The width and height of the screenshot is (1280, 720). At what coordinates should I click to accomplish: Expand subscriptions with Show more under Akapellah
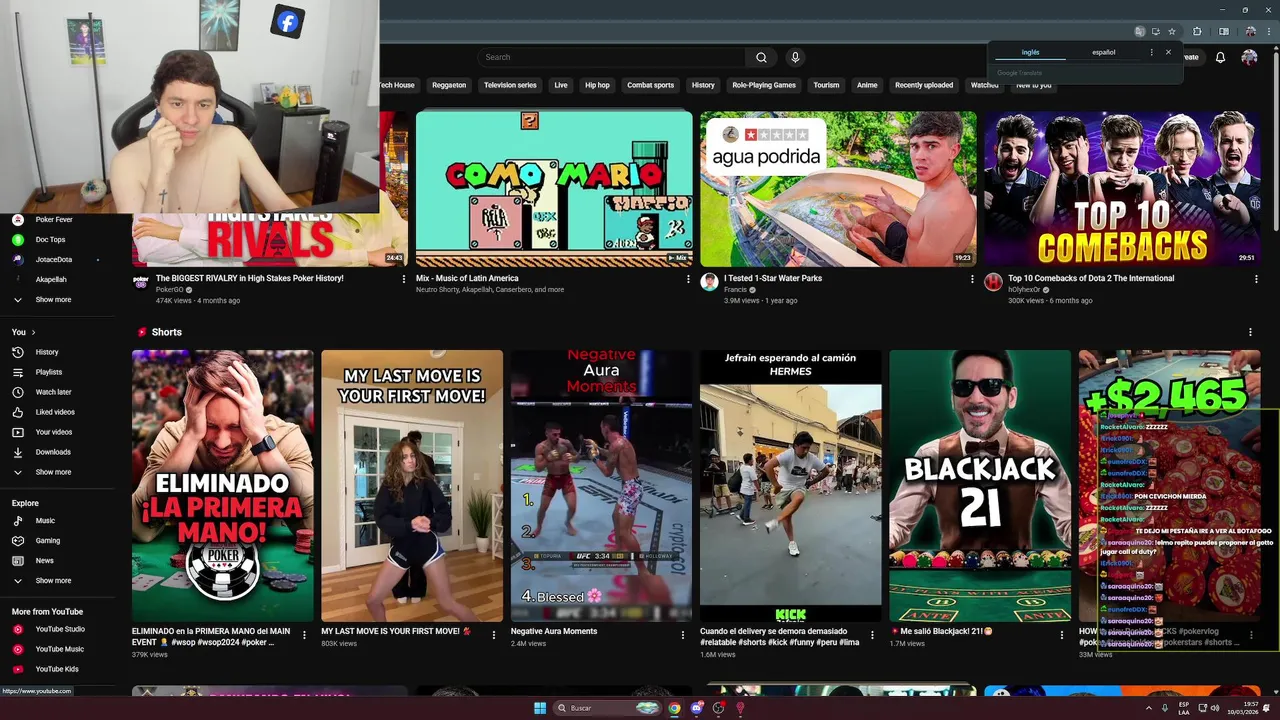point(53,300)
